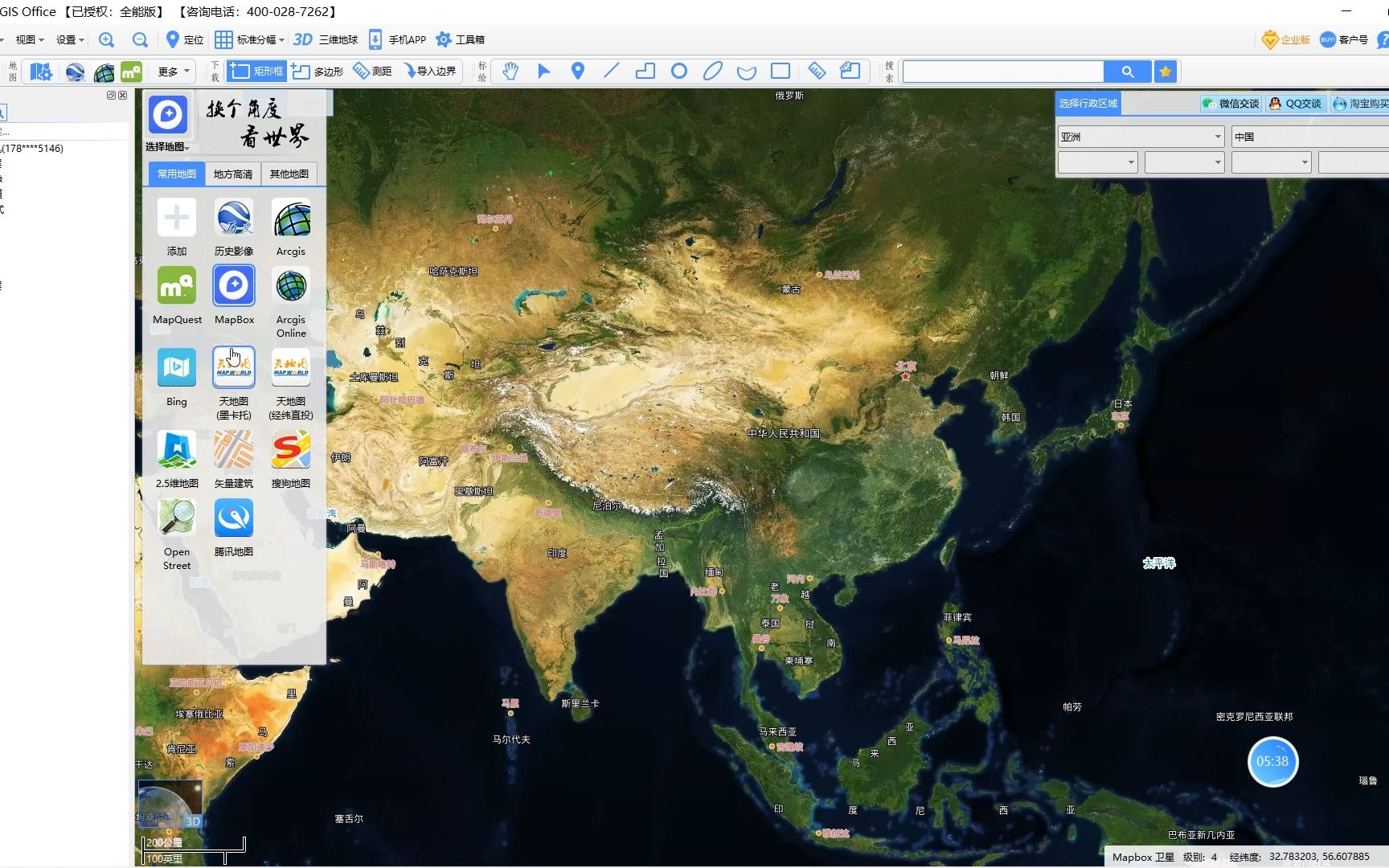Open the 亚洲 continent dropdown

1141,137
